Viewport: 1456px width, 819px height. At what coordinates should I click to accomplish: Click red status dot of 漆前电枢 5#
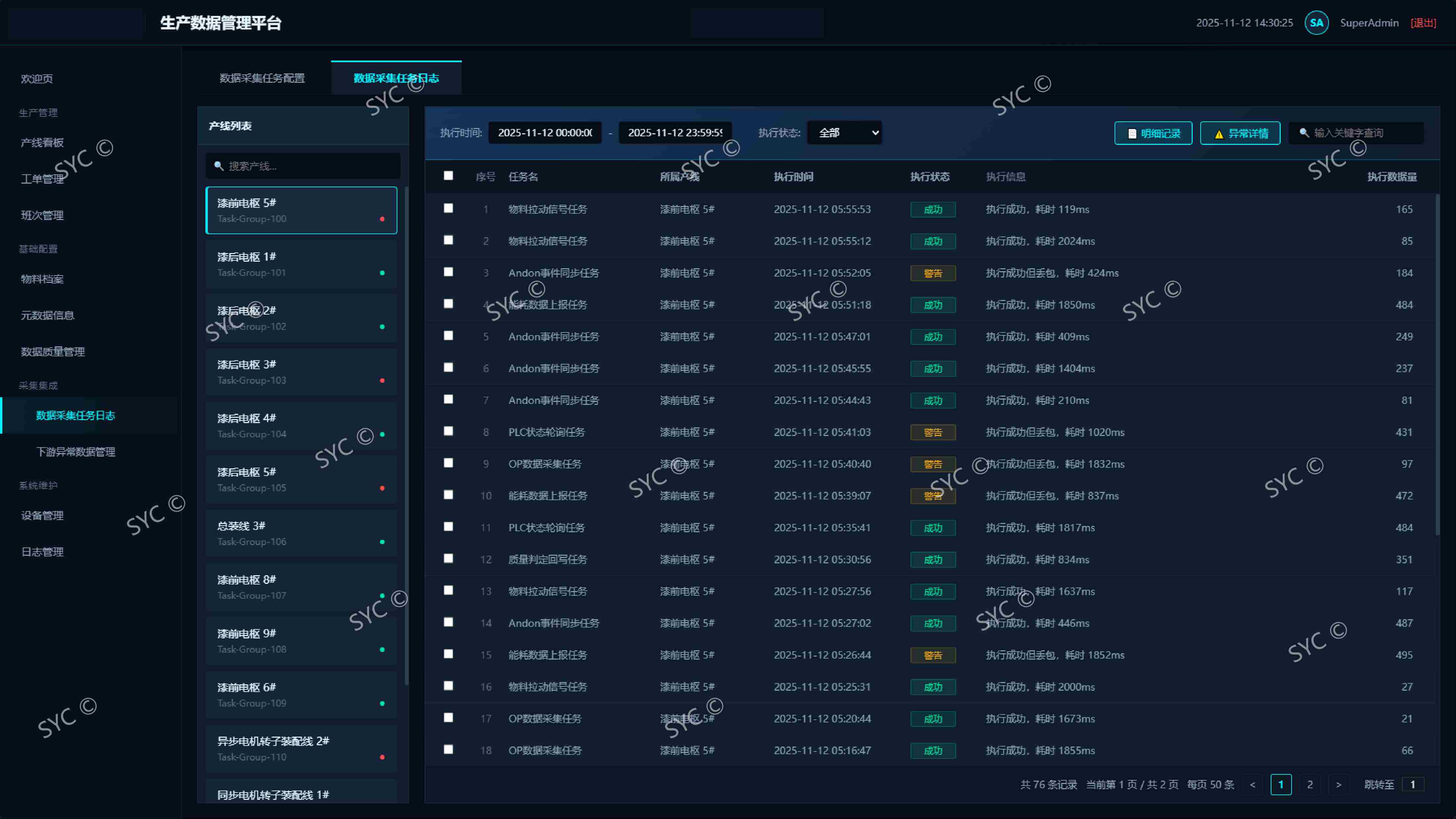tap(382, 219)
